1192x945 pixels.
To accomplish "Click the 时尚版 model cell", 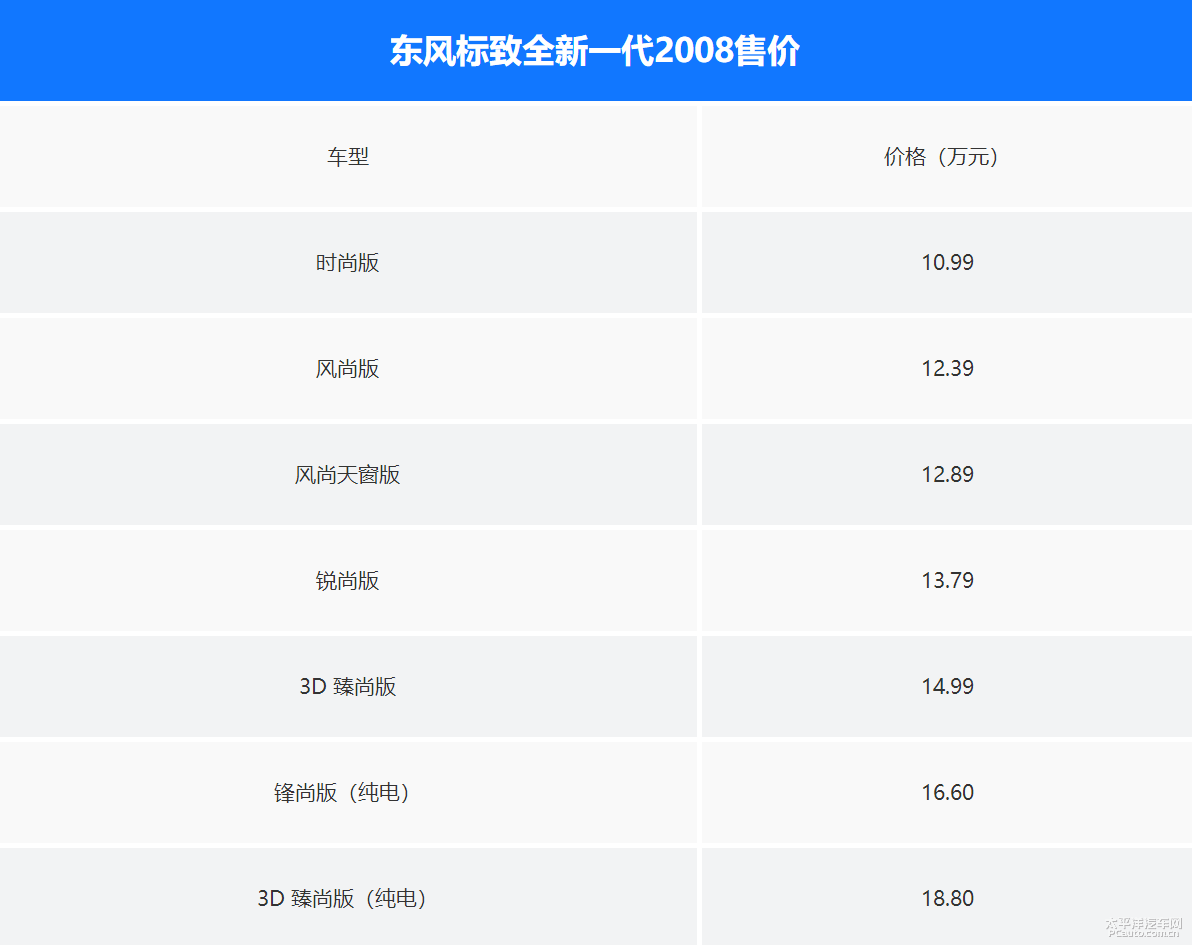I will 347,262.
